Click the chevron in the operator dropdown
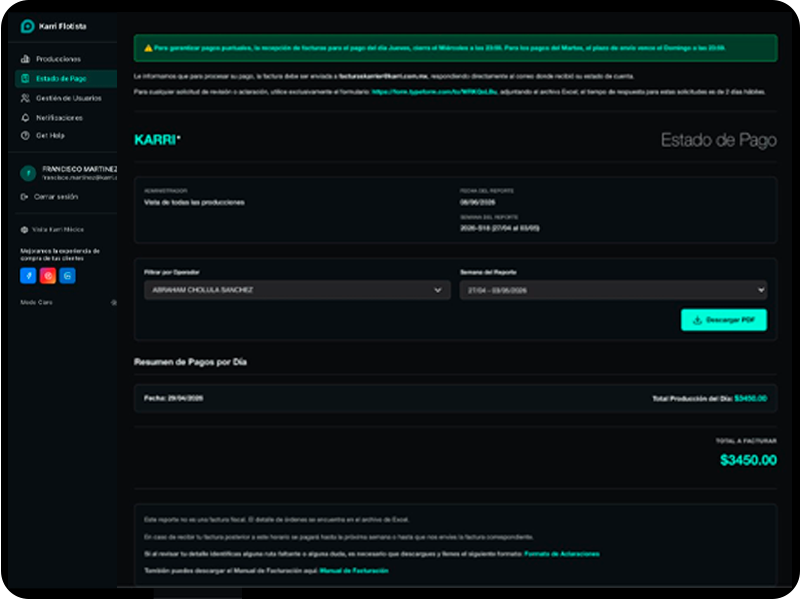This screenshot has width=800, height=600. [x=438, y=290]
